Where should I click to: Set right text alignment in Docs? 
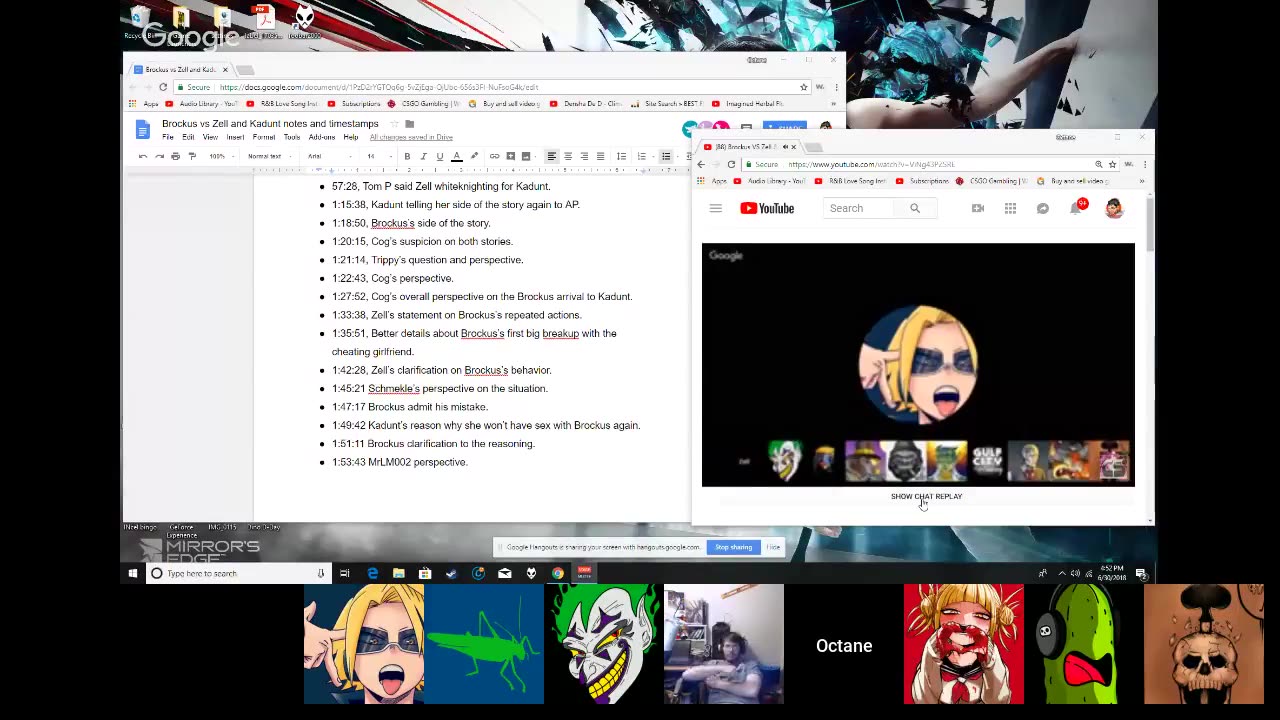(584, 156)
